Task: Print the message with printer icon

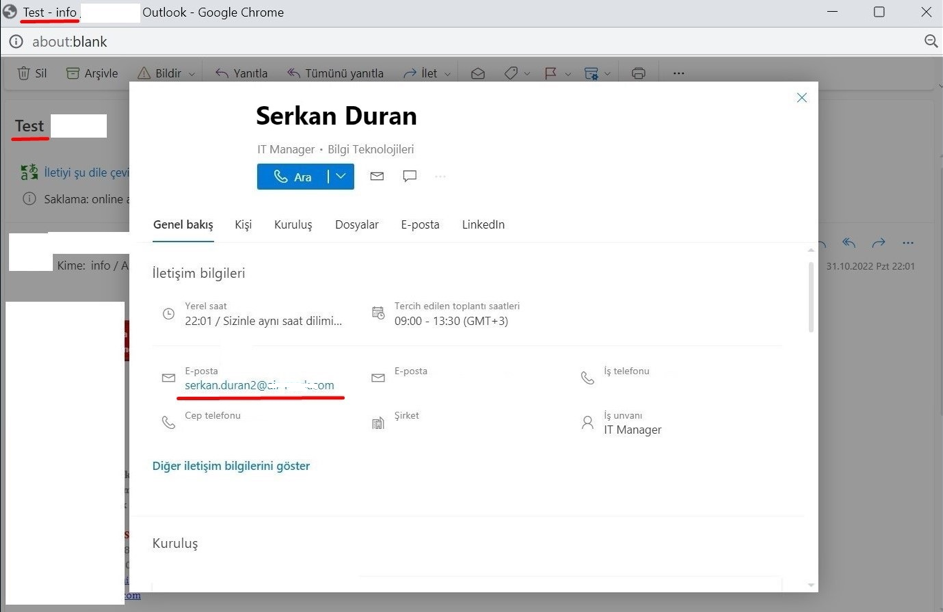Action: coord(639,73)
